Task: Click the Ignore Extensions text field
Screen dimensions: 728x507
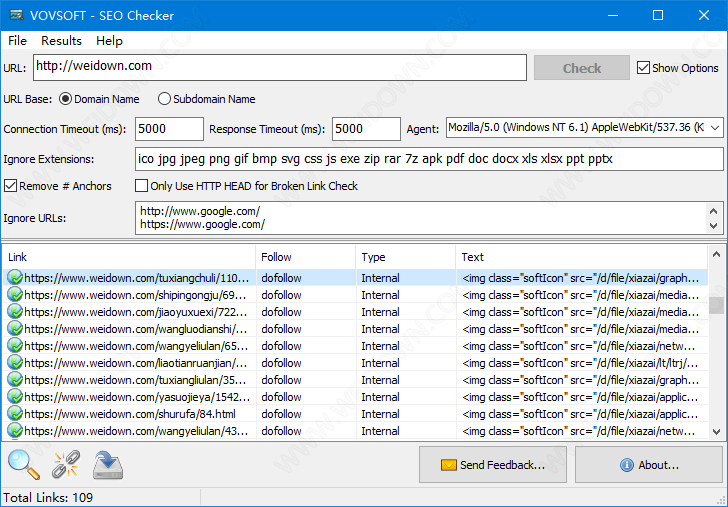Action: pyautogui.click(x=429, y=159)
